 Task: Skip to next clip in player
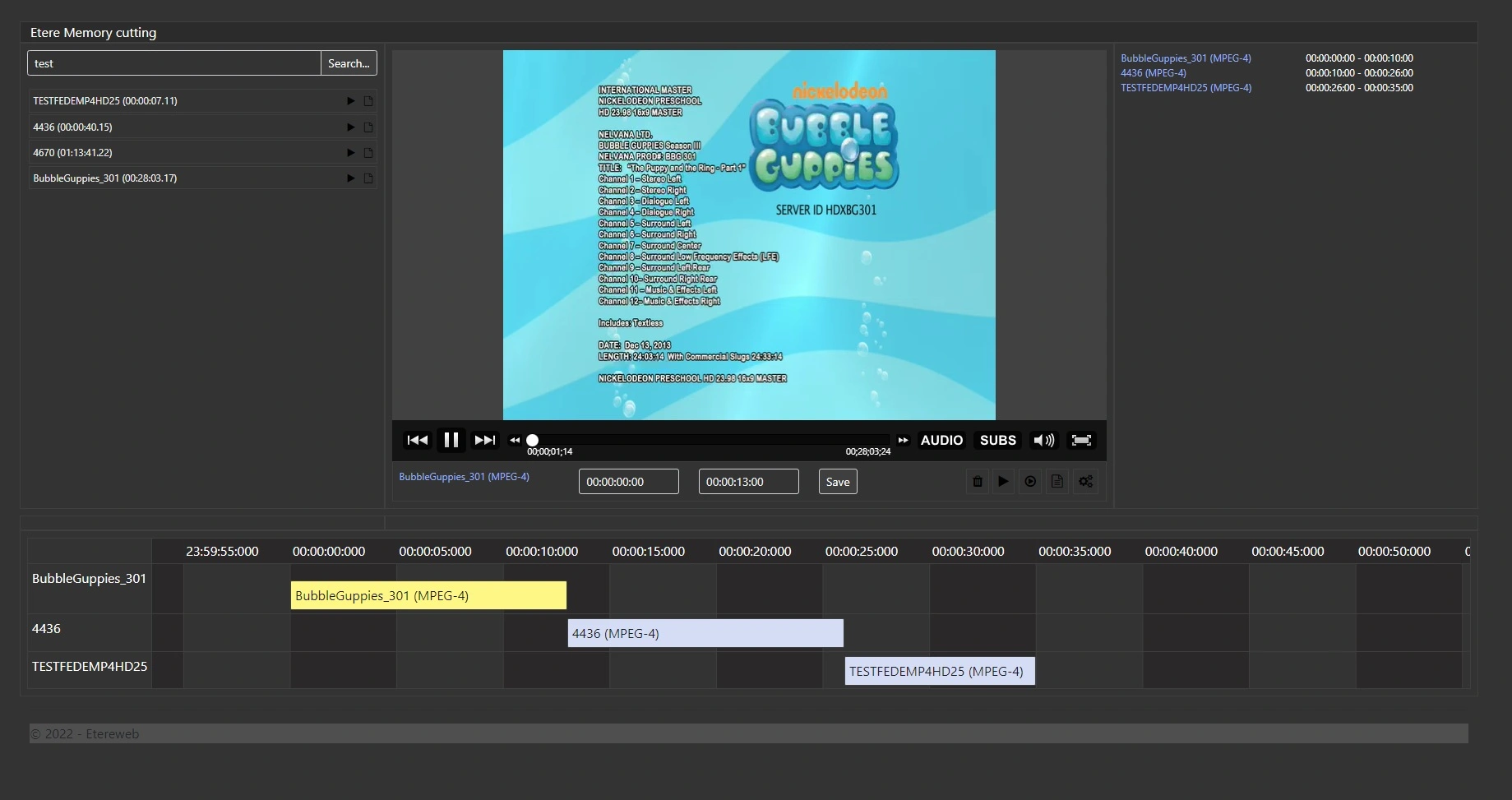coord(485,440)
